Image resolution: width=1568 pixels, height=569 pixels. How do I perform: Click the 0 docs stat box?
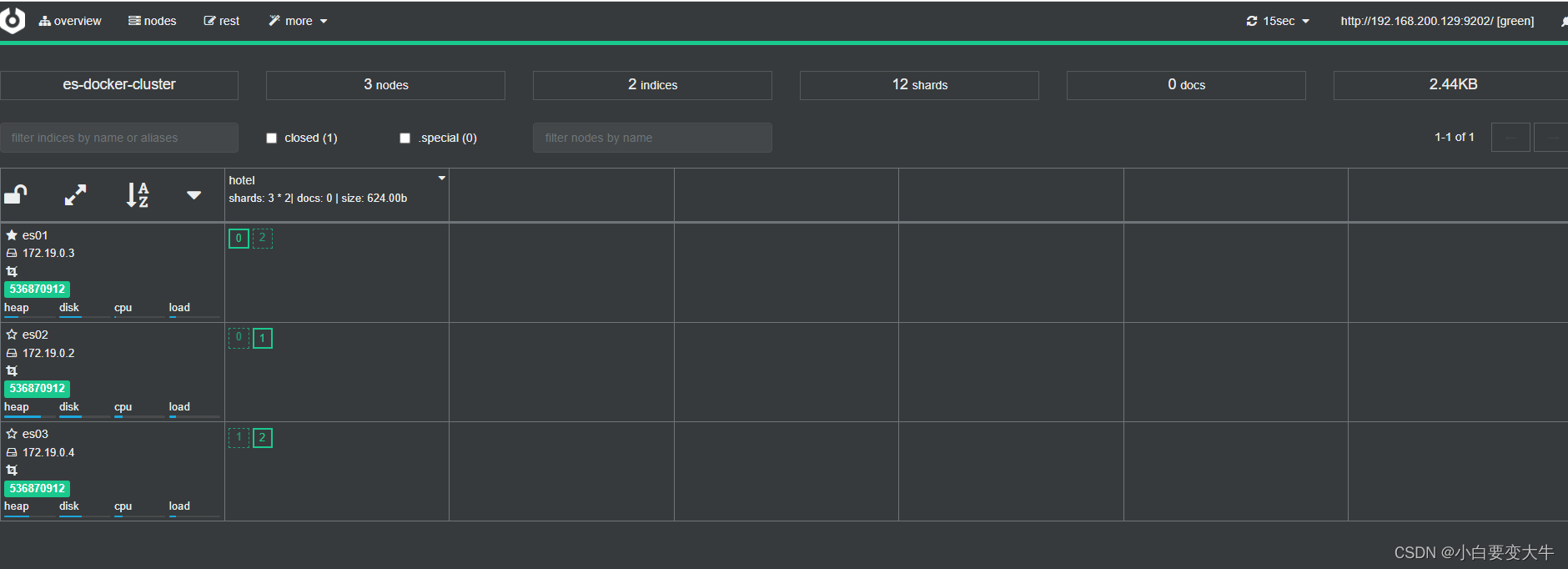pos(1186,85)
